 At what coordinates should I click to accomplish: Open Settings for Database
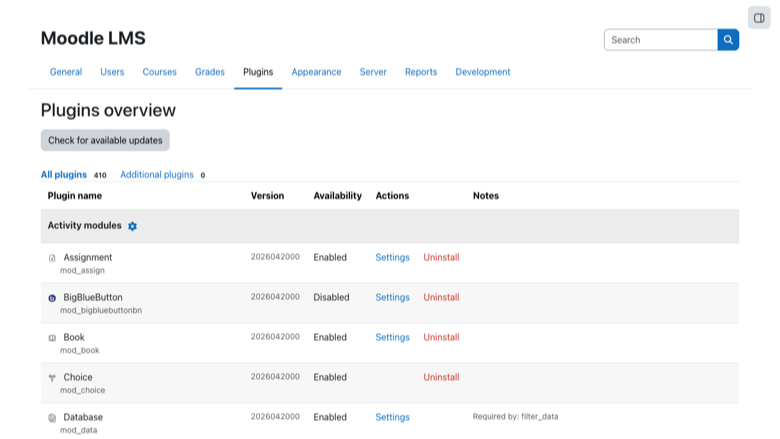pyautogui.click(x=392, y=417)
